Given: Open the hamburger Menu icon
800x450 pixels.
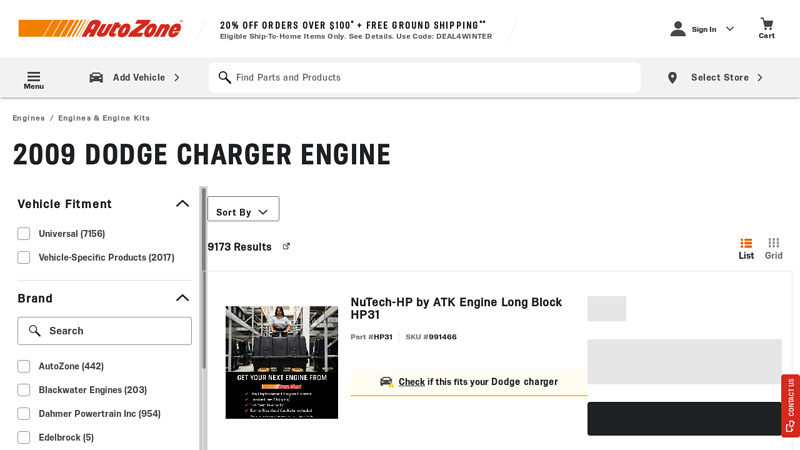Looking at the screenshot, I should tap(34, 77).
